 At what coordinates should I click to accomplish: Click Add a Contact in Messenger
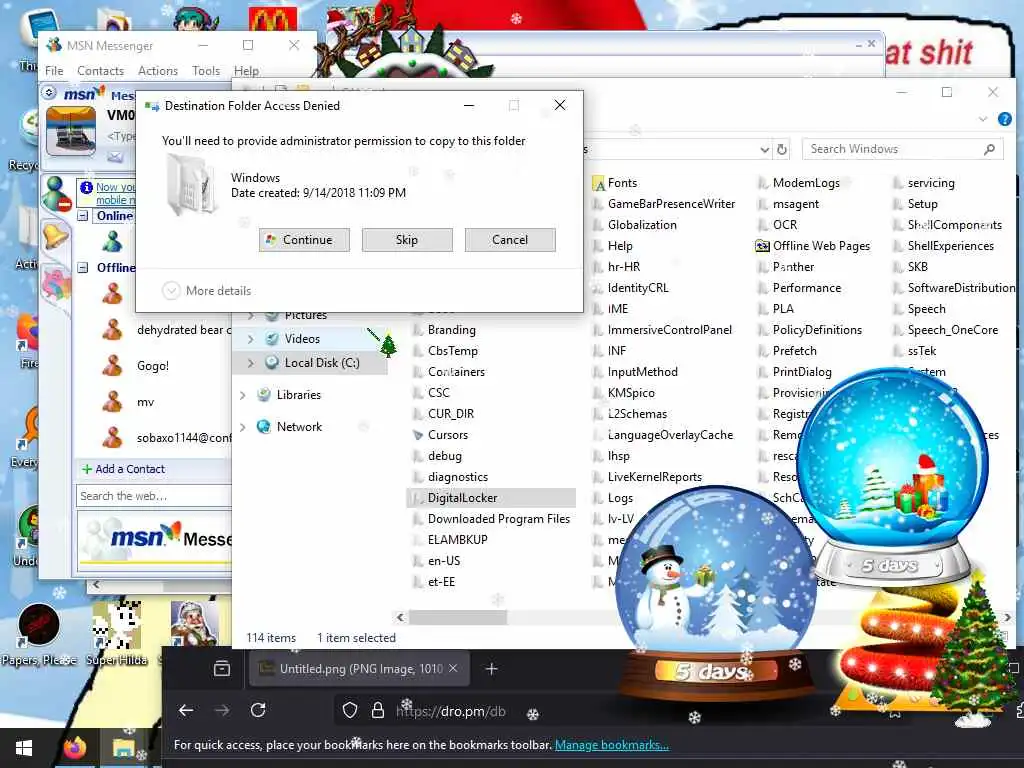click(123, 469)
